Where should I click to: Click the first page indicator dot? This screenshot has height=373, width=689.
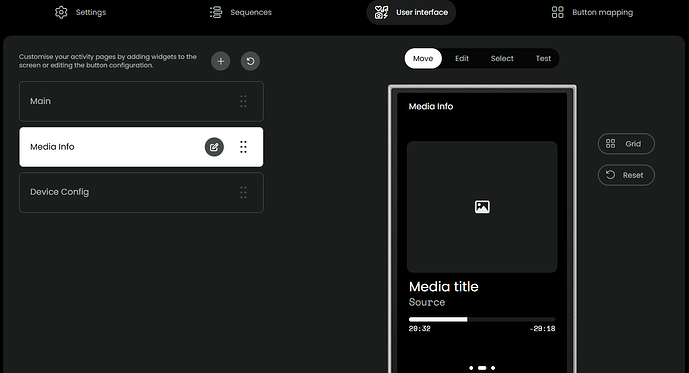(x=471, y=368)
